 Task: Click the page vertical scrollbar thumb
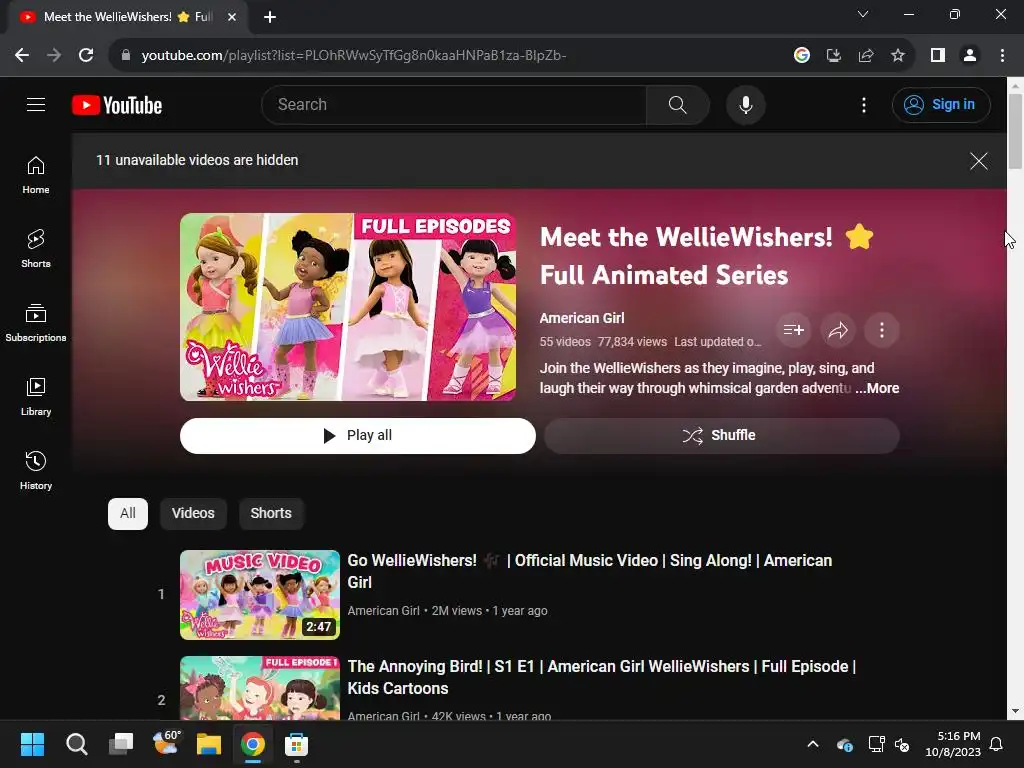point(1015,131)
